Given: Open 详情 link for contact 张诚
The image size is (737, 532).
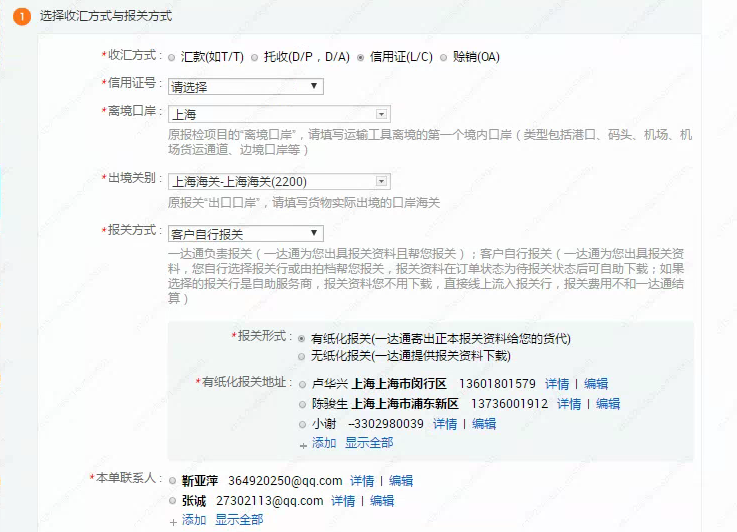Looking at the screenshot, I should coord(343,501).
